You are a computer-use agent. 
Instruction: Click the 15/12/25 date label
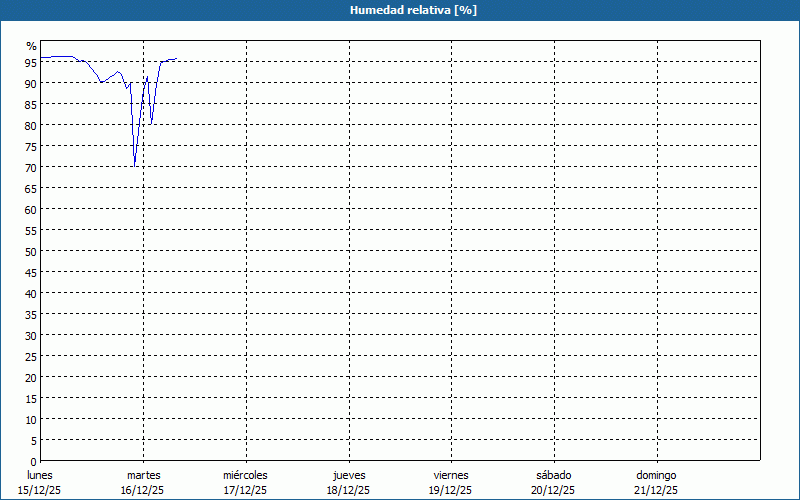tap(40, 490)
